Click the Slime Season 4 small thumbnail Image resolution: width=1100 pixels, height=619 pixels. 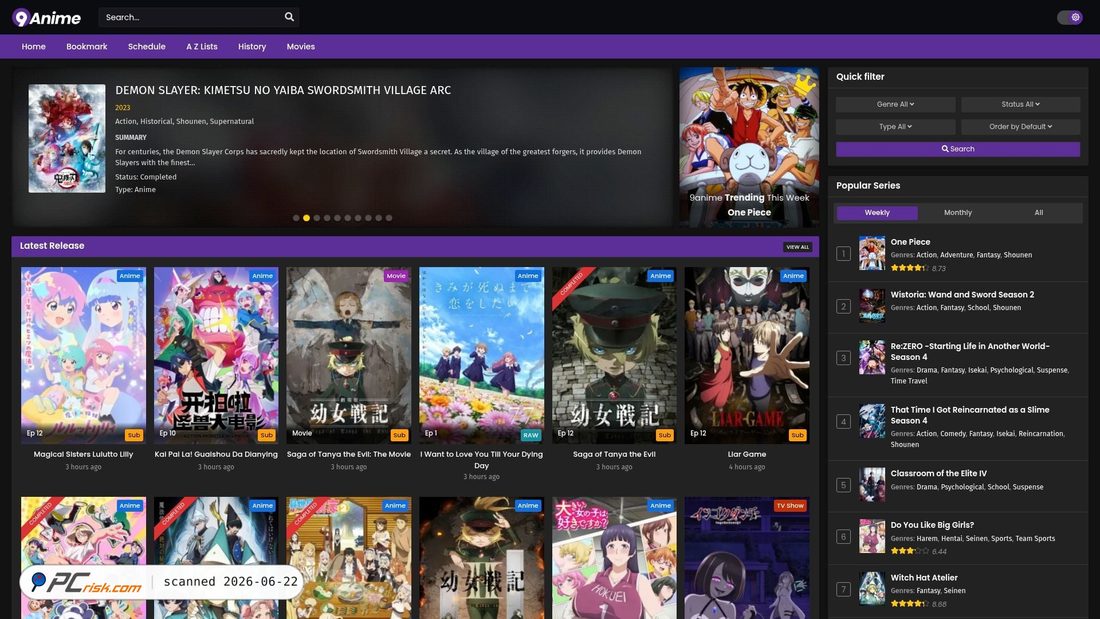click(x=872, y=421)
